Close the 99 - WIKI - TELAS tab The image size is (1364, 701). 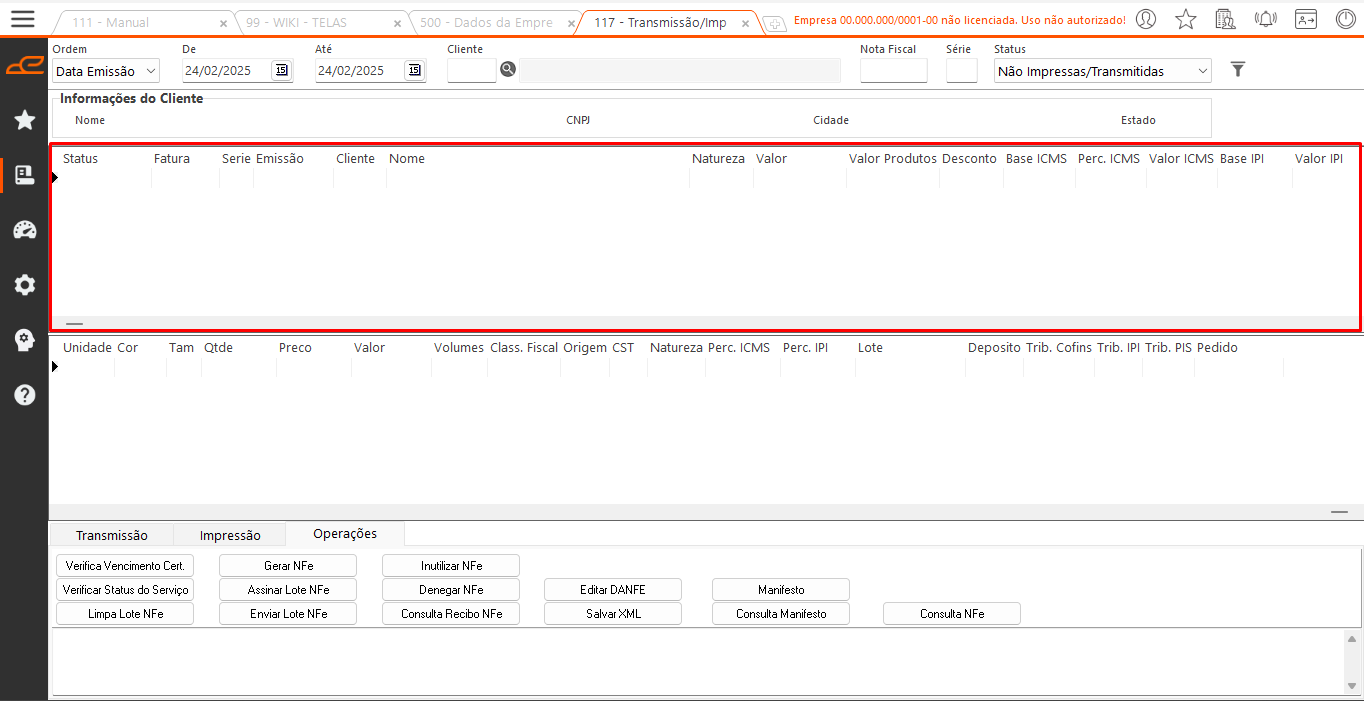[398, 23]
